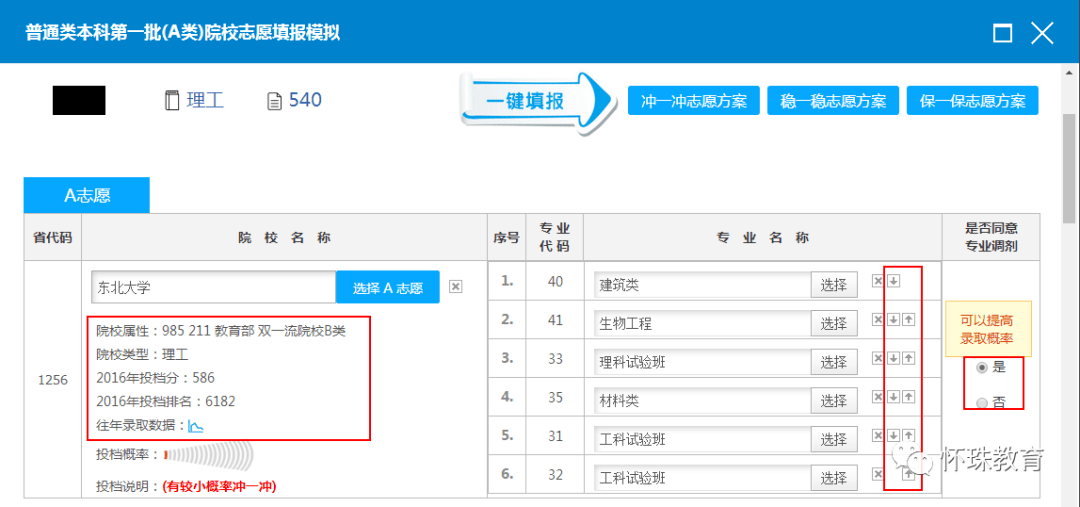
Task: Focus the 理科试验班 major name field
Action: pyautogui.click(x=703, y=362)
